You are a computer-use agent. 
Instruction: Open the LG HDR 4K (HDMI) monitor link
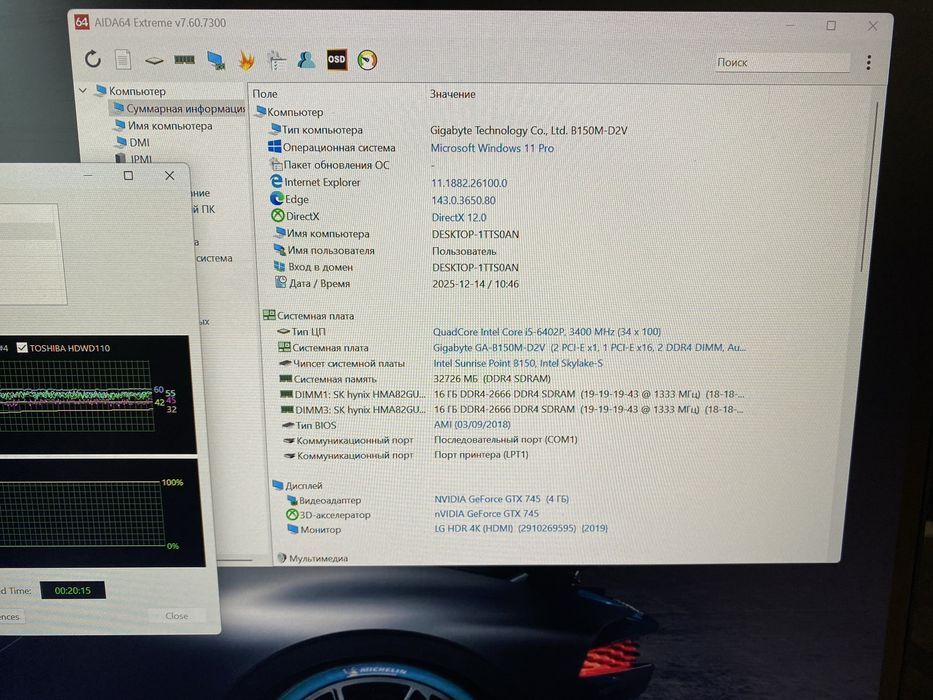point(521,528)
